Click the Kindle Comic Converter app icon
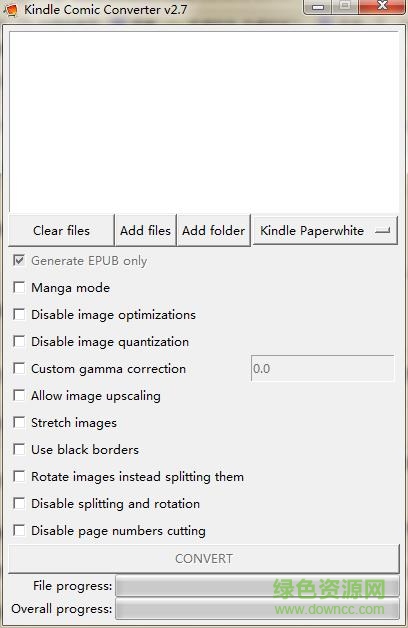Screen dimensions: 408x628 coord(10,9)
